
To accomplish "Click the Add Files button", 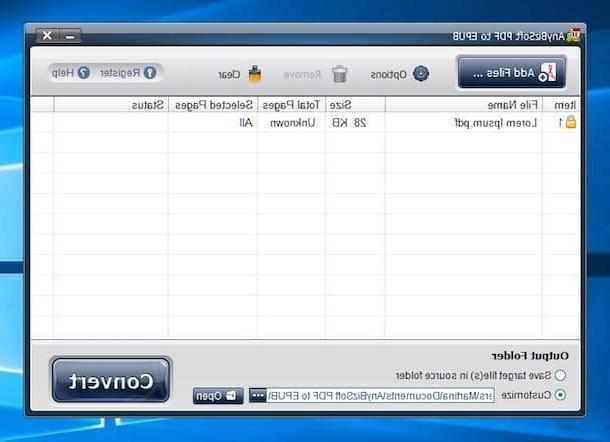I will coord(511,73).
